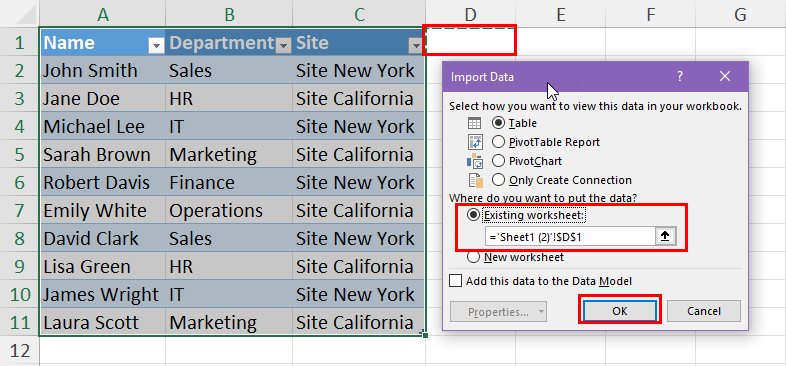Viewport: 786px width, 366px height.
Task: Select Only Create Connection option
Action: click(498, 180)
